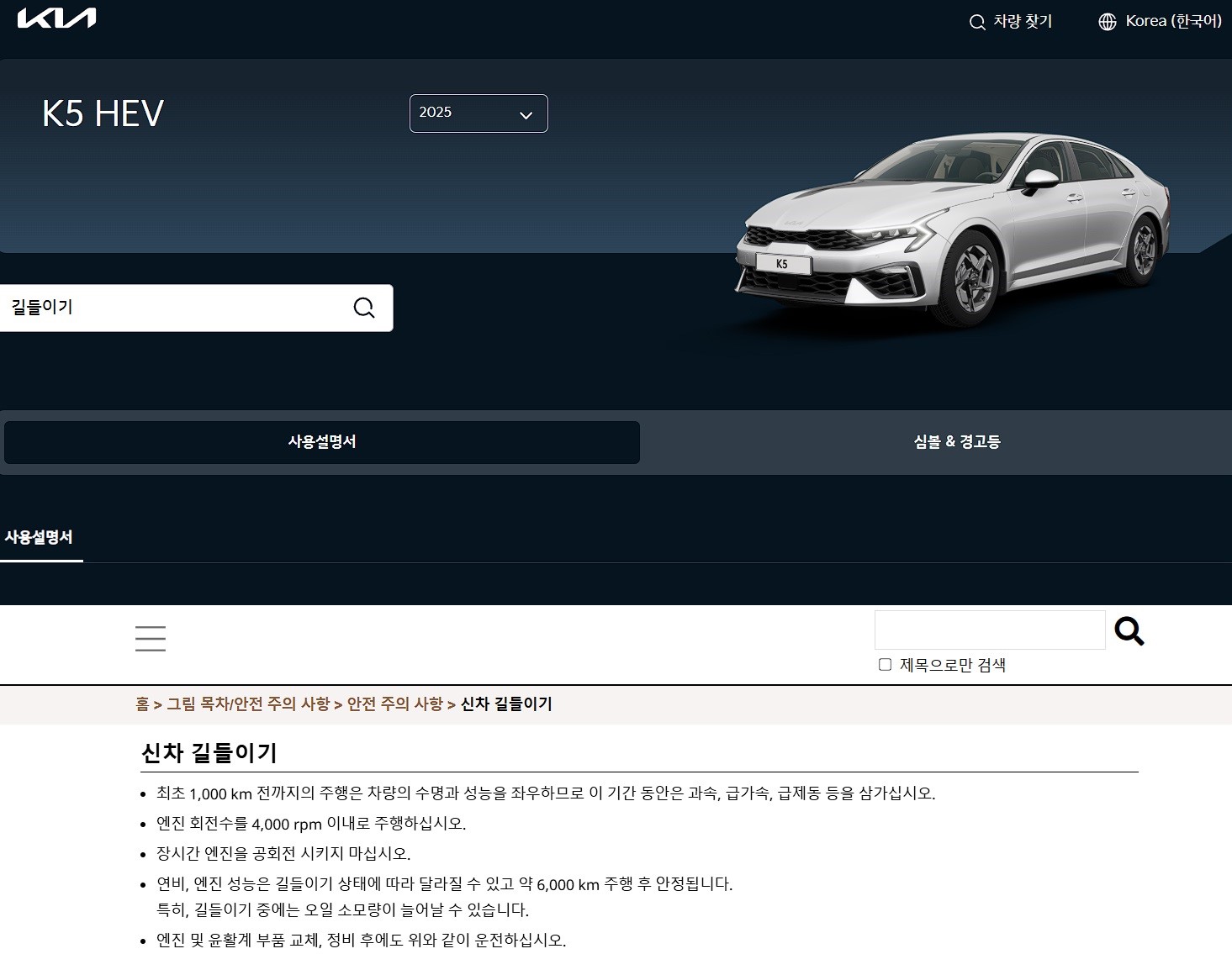This screenshot has height=954, width=1232.
Task: Open the hamburger menu in the manual
Action: tap(151, 639)
